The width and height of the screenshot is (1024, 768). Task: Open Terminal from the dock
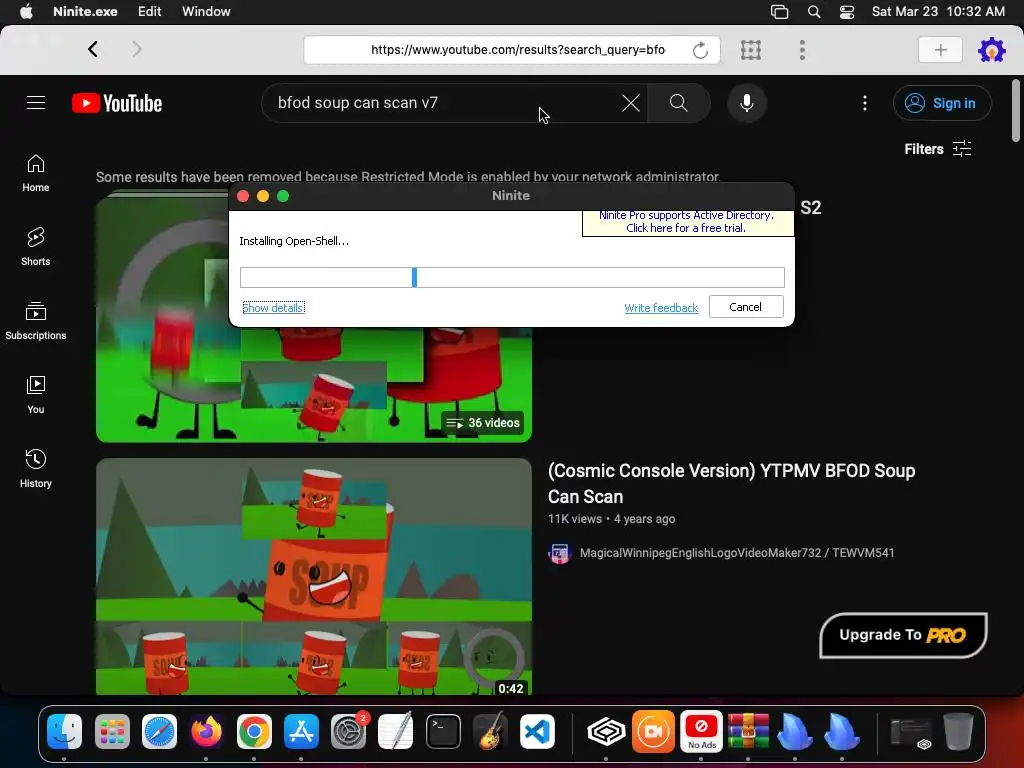tap(443, 731)
